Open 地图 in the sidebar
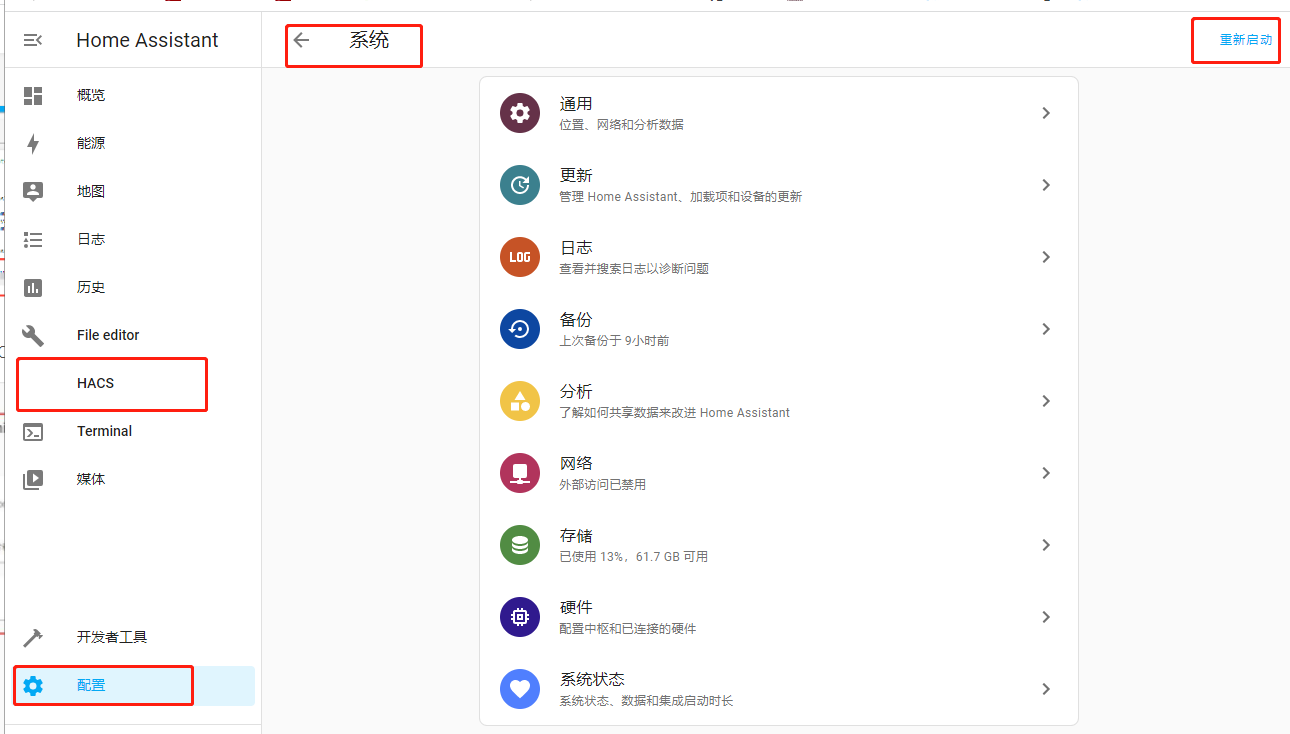 (91, 191)
